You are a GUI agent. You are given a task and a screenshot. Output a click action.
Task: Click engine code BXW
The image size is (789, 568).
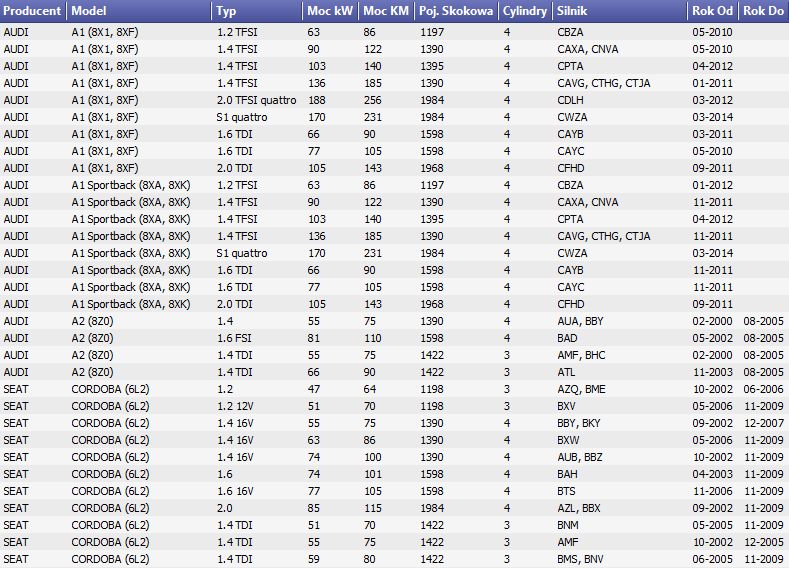tap(568, 440)
